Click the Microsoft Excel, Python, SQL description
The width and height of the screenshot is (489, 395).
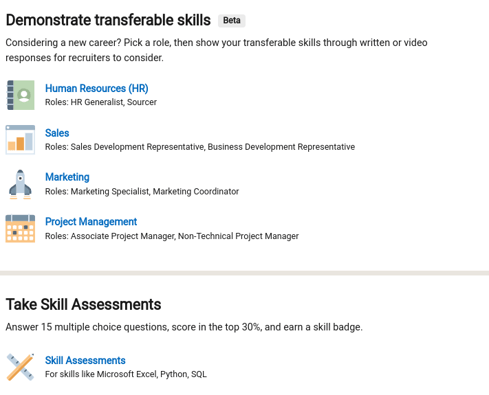[126, 374]
